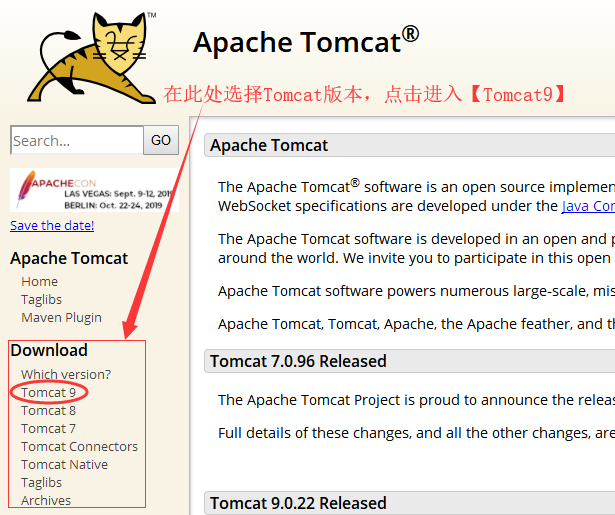Screen dimensions: 615x515
Task: Follow the Java Community link in paragraph
Action: click(x=588, y=206)
